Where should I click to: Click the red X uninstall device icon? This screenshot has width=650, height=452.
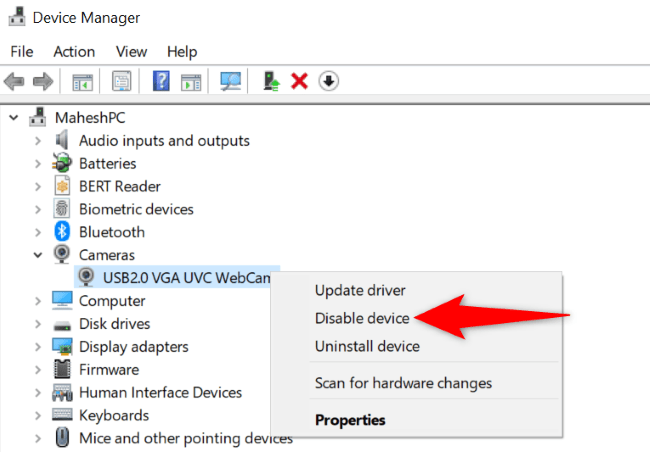pos(299,81)
